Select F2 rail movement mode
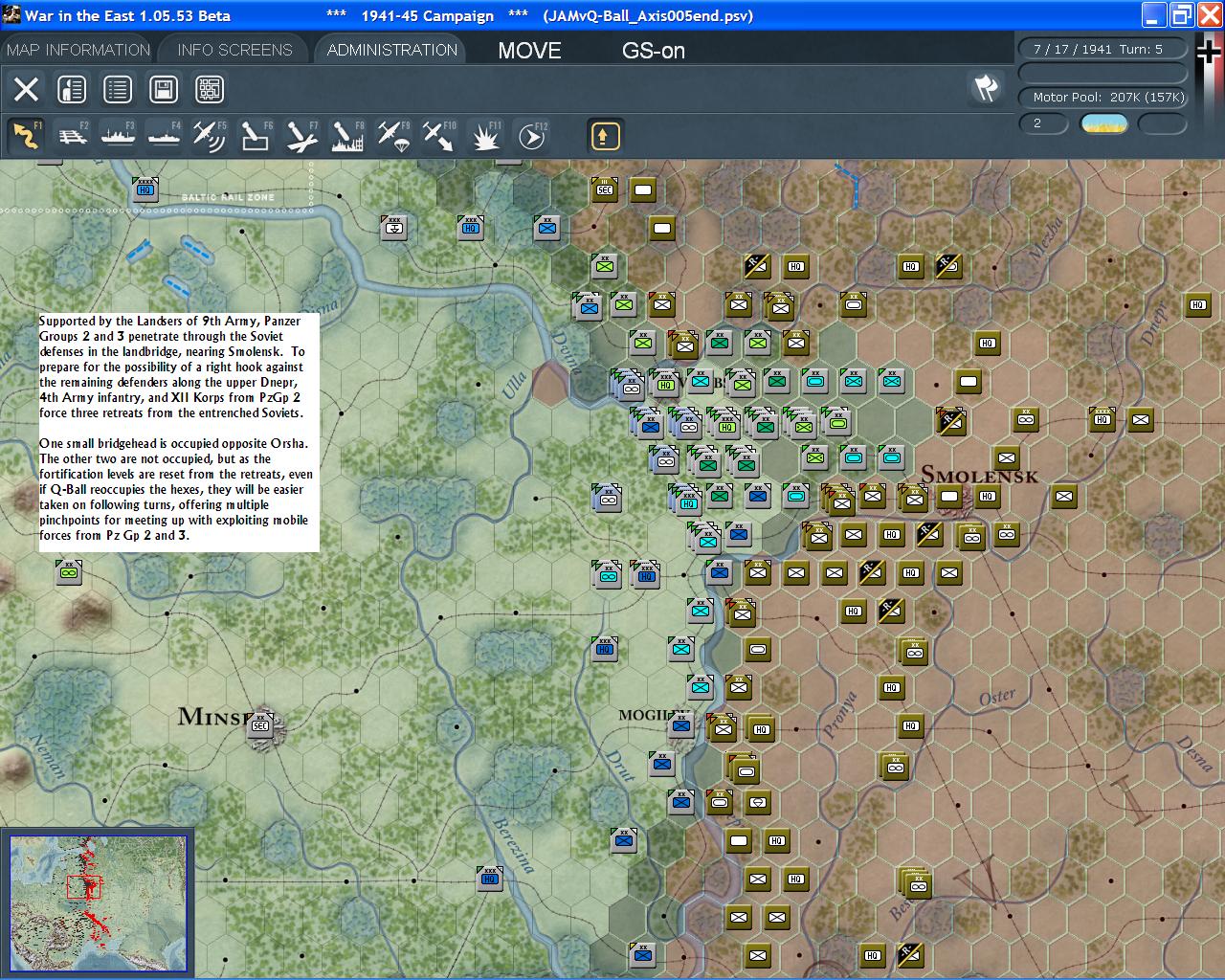Screen dimensions: 1225x980 pyautogui.click(x=72, y=136)
